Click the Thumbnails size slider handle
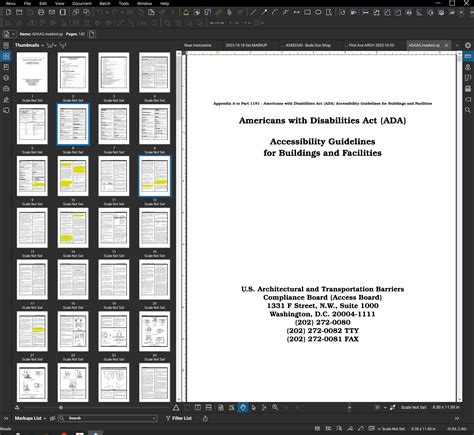This screenshot has width=474, height=435. tap(61, 407)
